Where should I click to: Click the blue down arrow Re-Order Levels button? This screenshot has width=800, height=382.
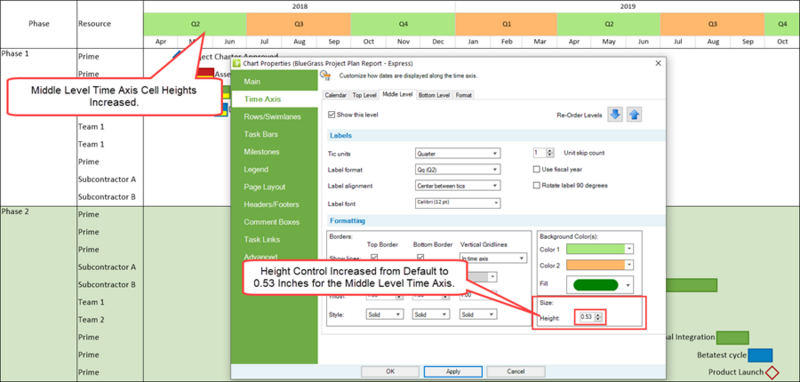[x=615, y=115]
